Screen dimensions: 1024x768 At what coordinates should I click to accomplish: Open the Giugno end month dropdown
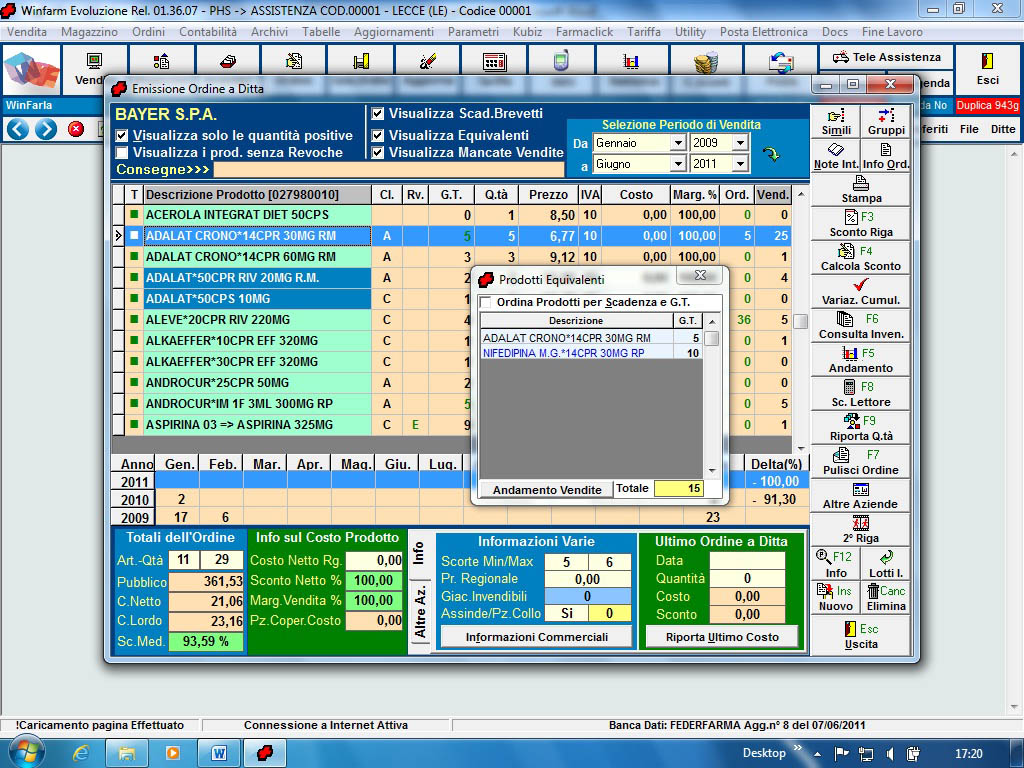[x=678, y=163]
